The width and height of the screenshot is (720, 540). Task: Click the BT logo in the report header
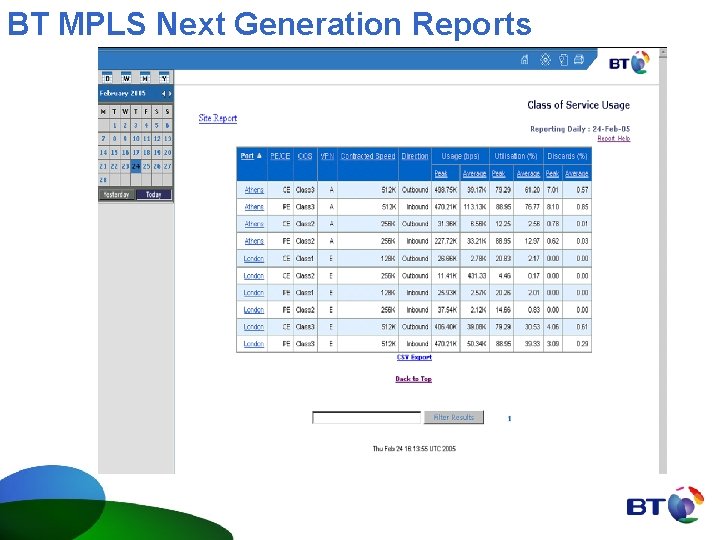tap(629, 63)
